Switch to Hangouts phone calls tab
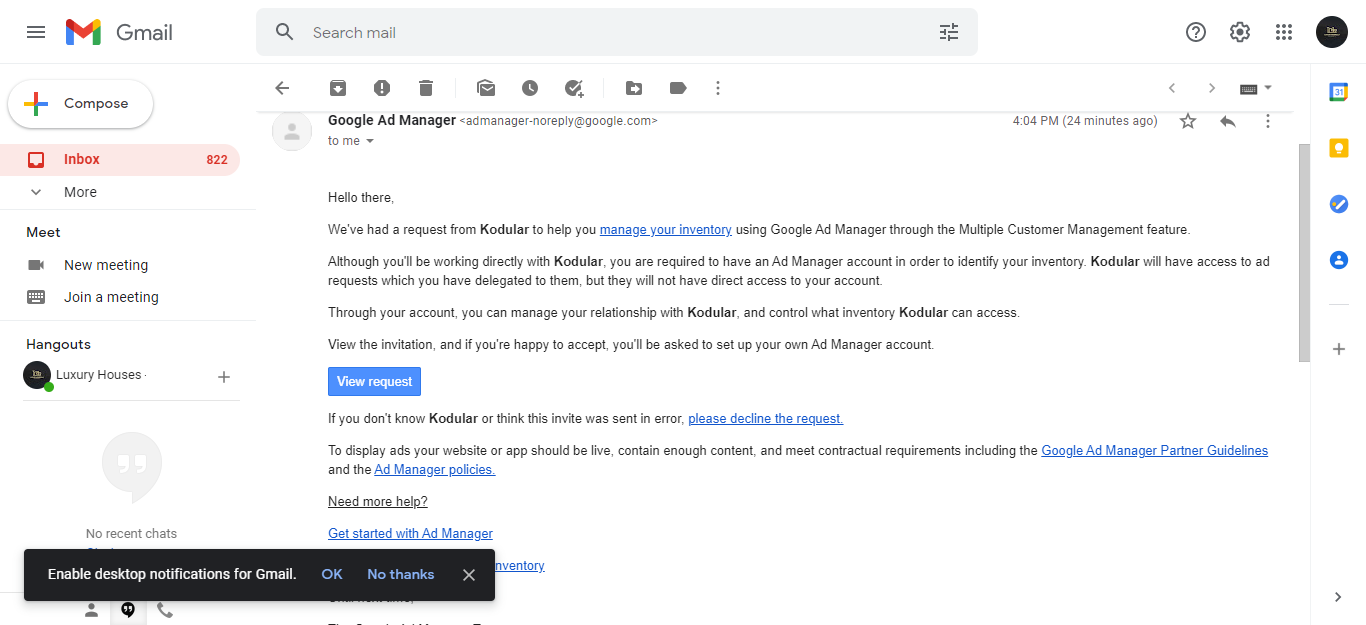Image resolution: width=1366 pixels, height=625 pixels. 165,610
